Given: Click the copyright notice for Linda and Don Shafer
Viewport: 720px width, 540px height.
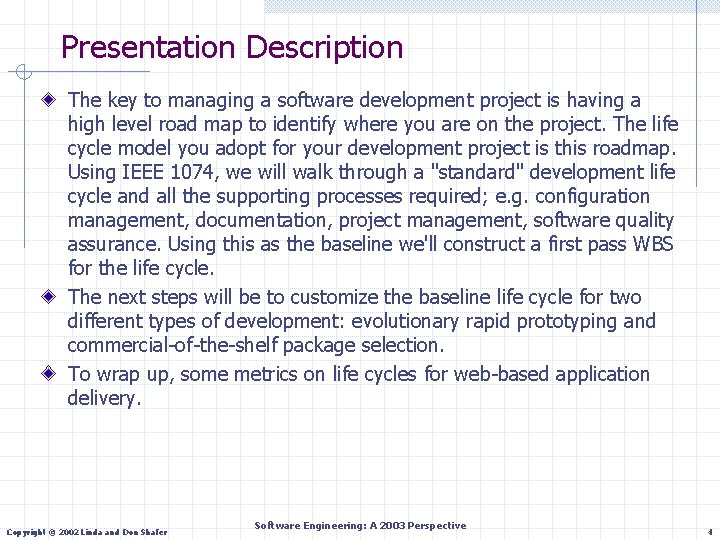Looking at the screenshot, I should (87, 532).
